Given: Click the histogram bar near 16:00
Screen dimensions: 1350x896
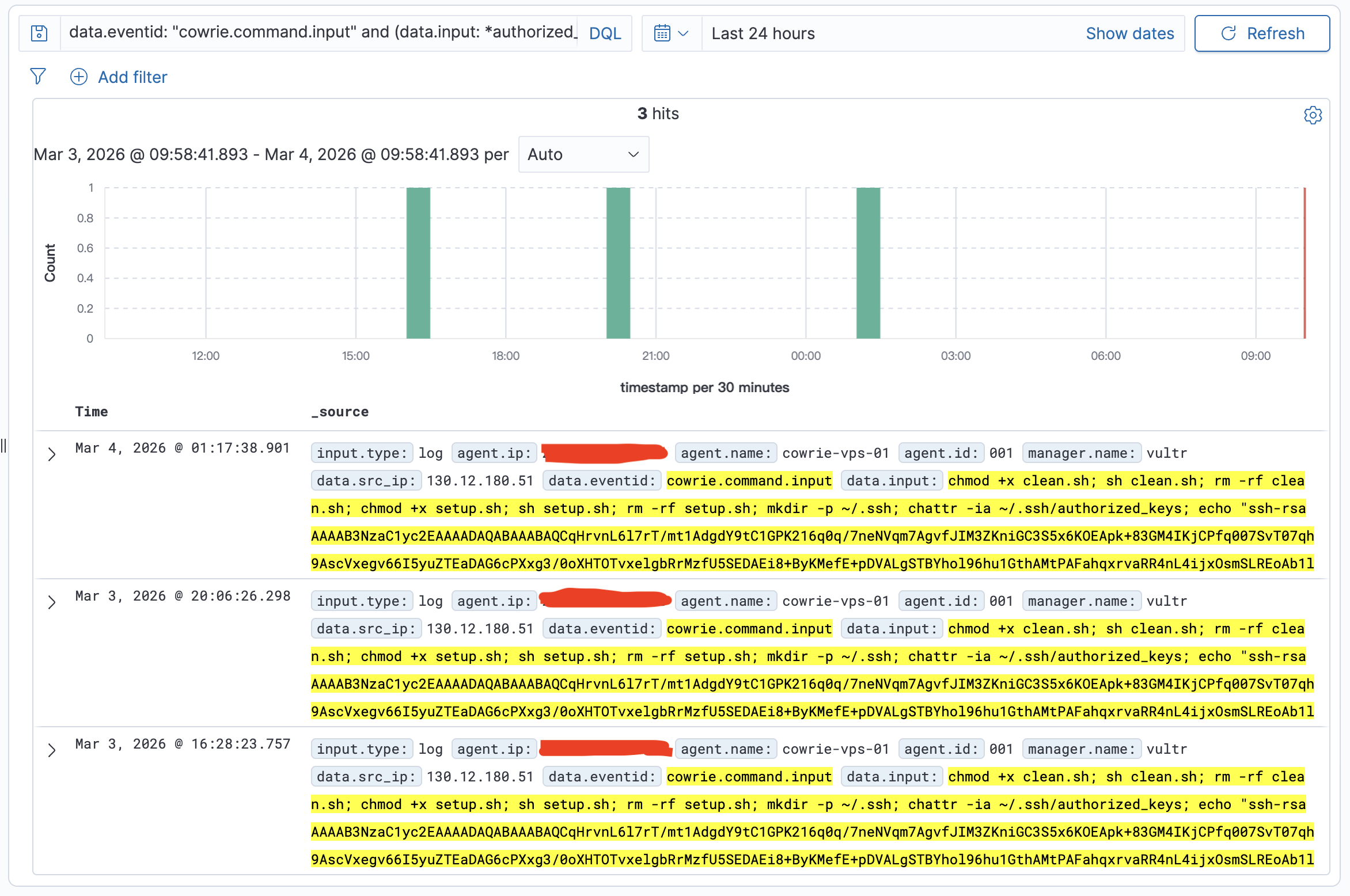Looking at the screenshot, I should [418, 263].
